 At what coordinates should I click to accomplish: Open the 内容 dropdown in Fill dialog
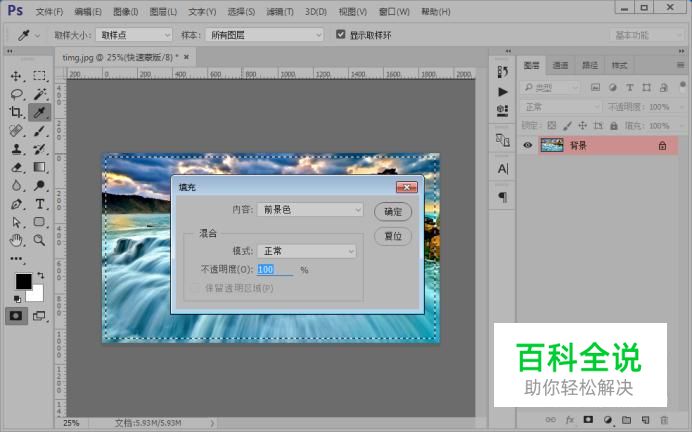coord(311,210)
